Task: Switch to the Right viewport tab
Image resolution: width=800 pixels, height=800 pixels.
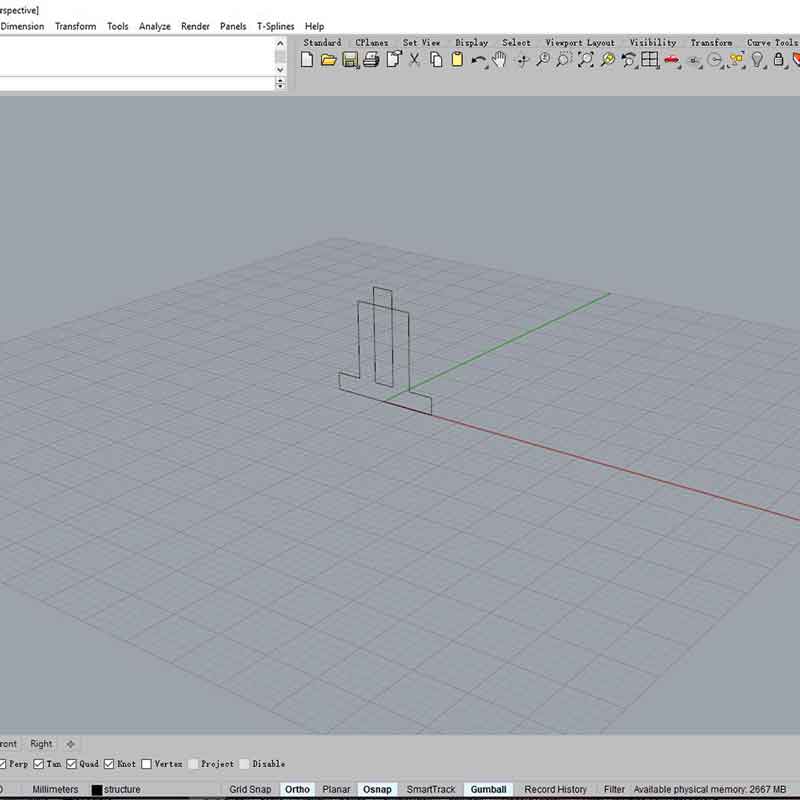Action: pos(41,744)
